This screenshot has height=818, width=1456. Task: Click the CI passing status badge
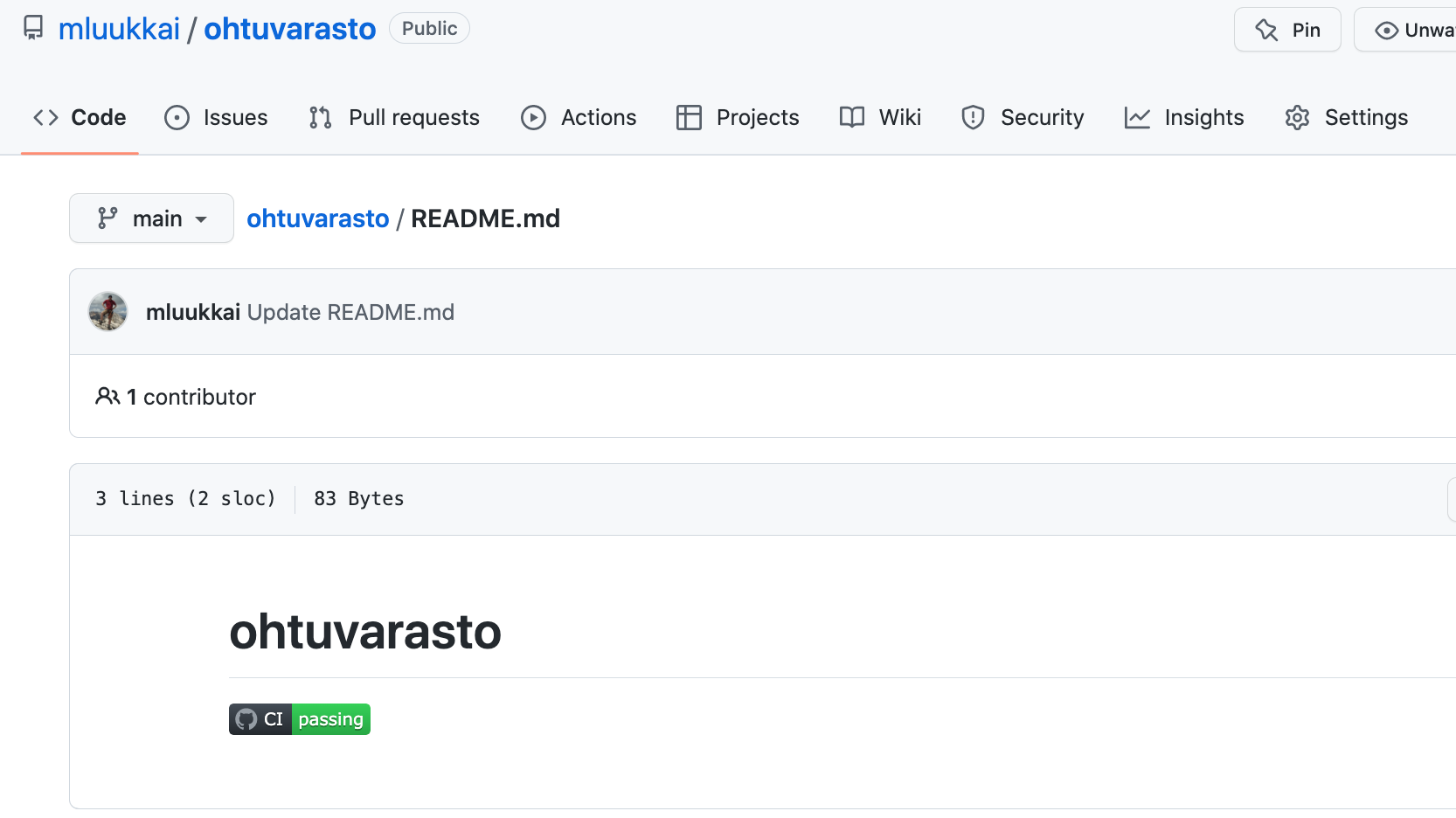click(x=300, y=719)
